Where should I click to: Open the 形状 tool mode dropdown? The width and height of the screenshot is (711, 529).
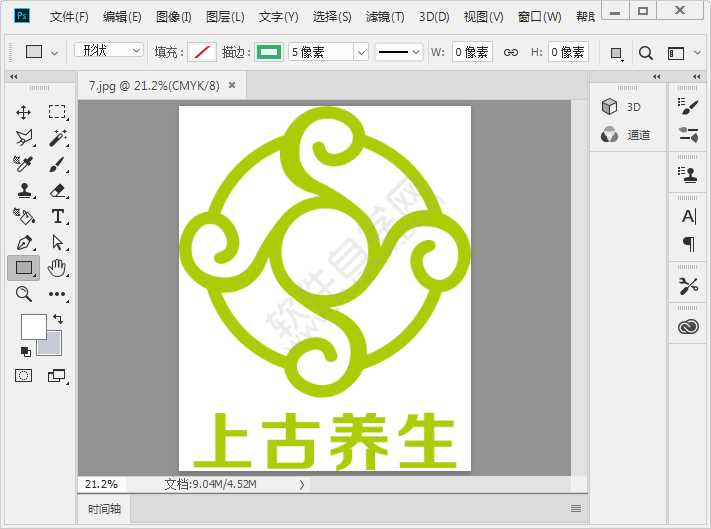coord(109,51)
